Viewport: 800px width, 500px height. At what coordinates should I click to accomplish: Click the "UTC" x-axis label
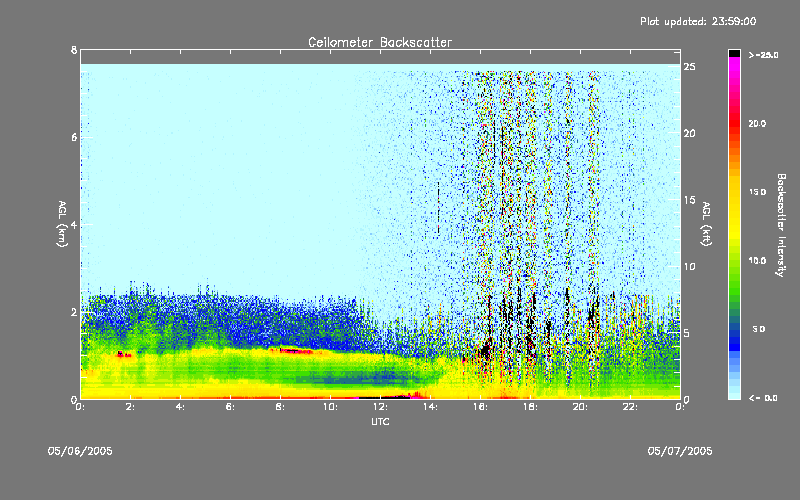(380, 421)
